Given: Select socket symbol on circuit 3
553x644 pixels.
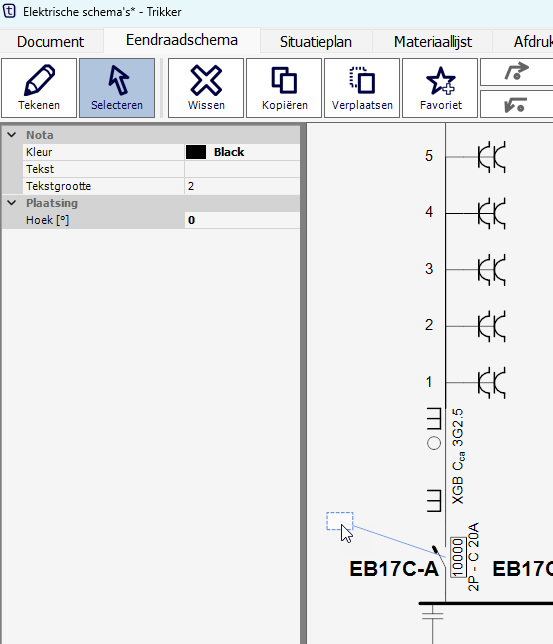Looking at the screenshot, I should click(491, 270).
